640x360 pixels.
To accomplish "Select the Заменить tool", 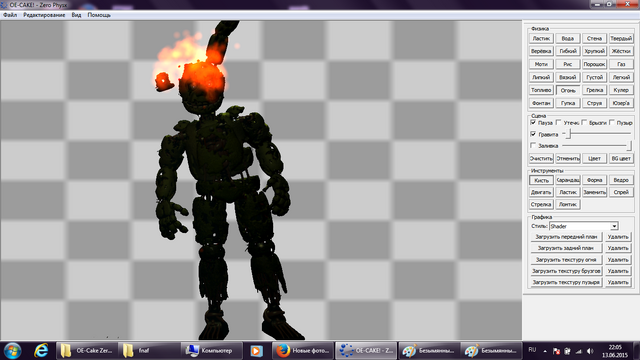I will (594, 192).
